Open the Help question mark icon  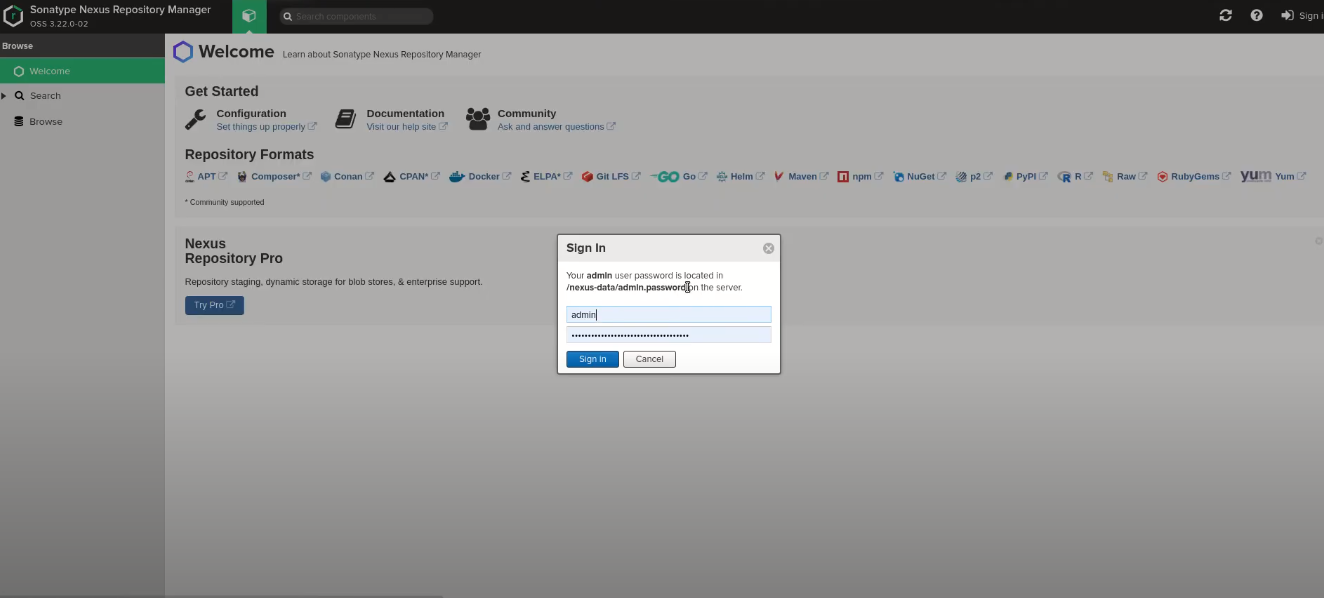(1257, 16)
